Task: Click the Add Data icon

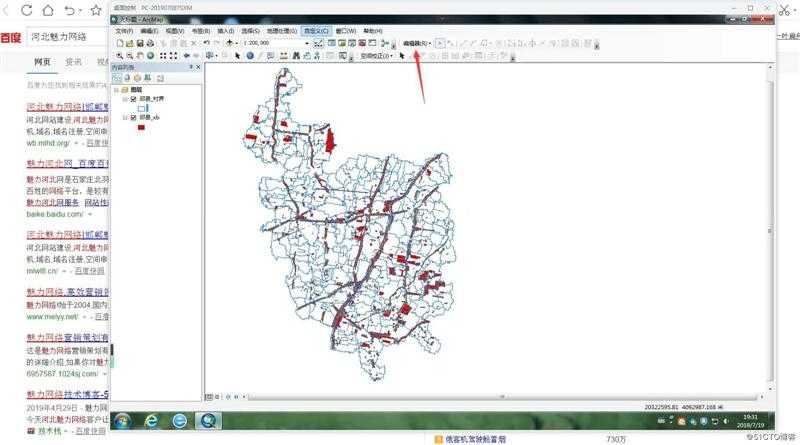Action: [229, 43]
